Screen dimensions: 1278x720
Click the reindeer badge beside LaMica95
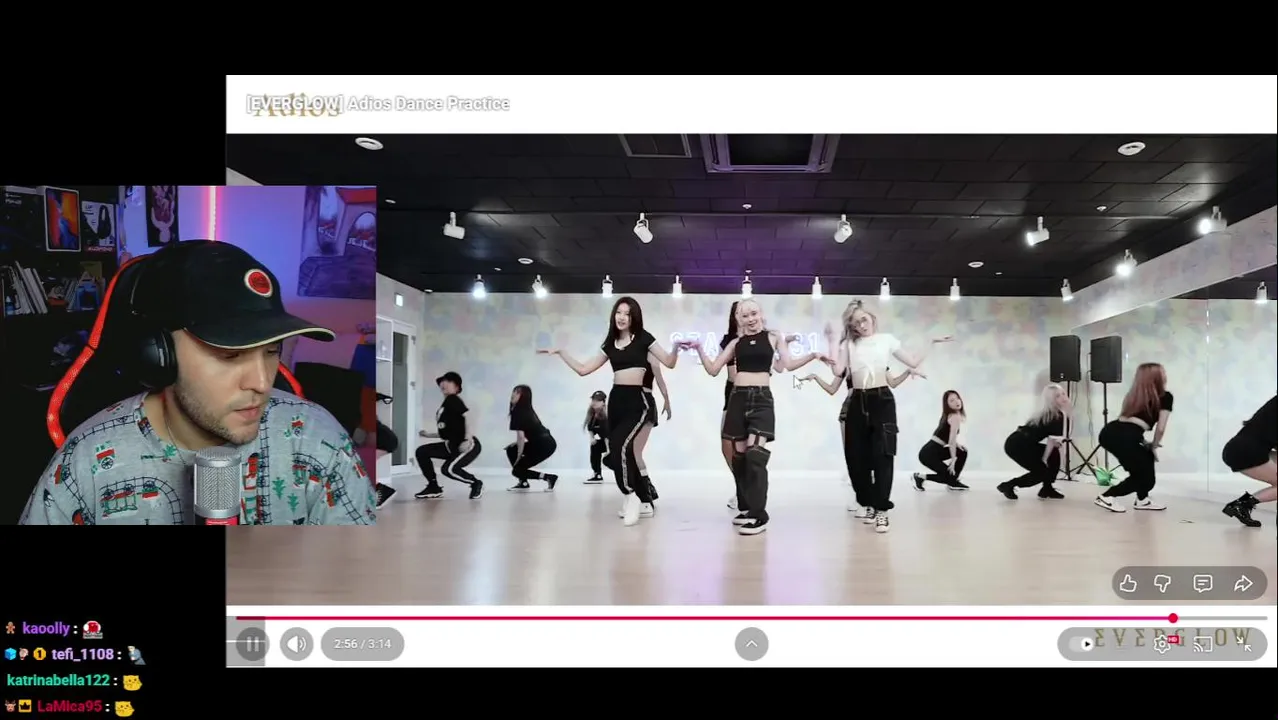point(10,706)
